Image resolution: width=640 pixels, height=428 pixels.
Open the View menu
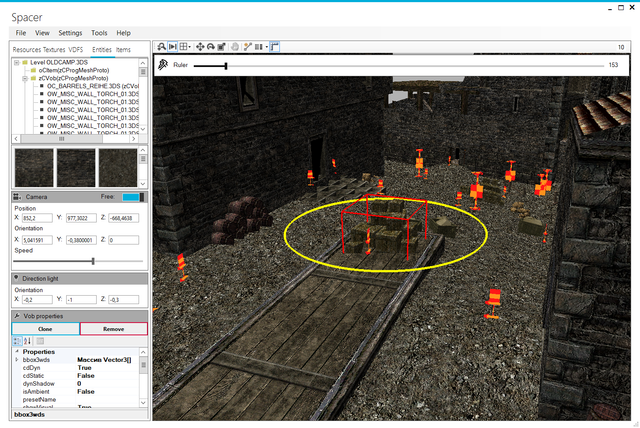click(x=42, y=33)
